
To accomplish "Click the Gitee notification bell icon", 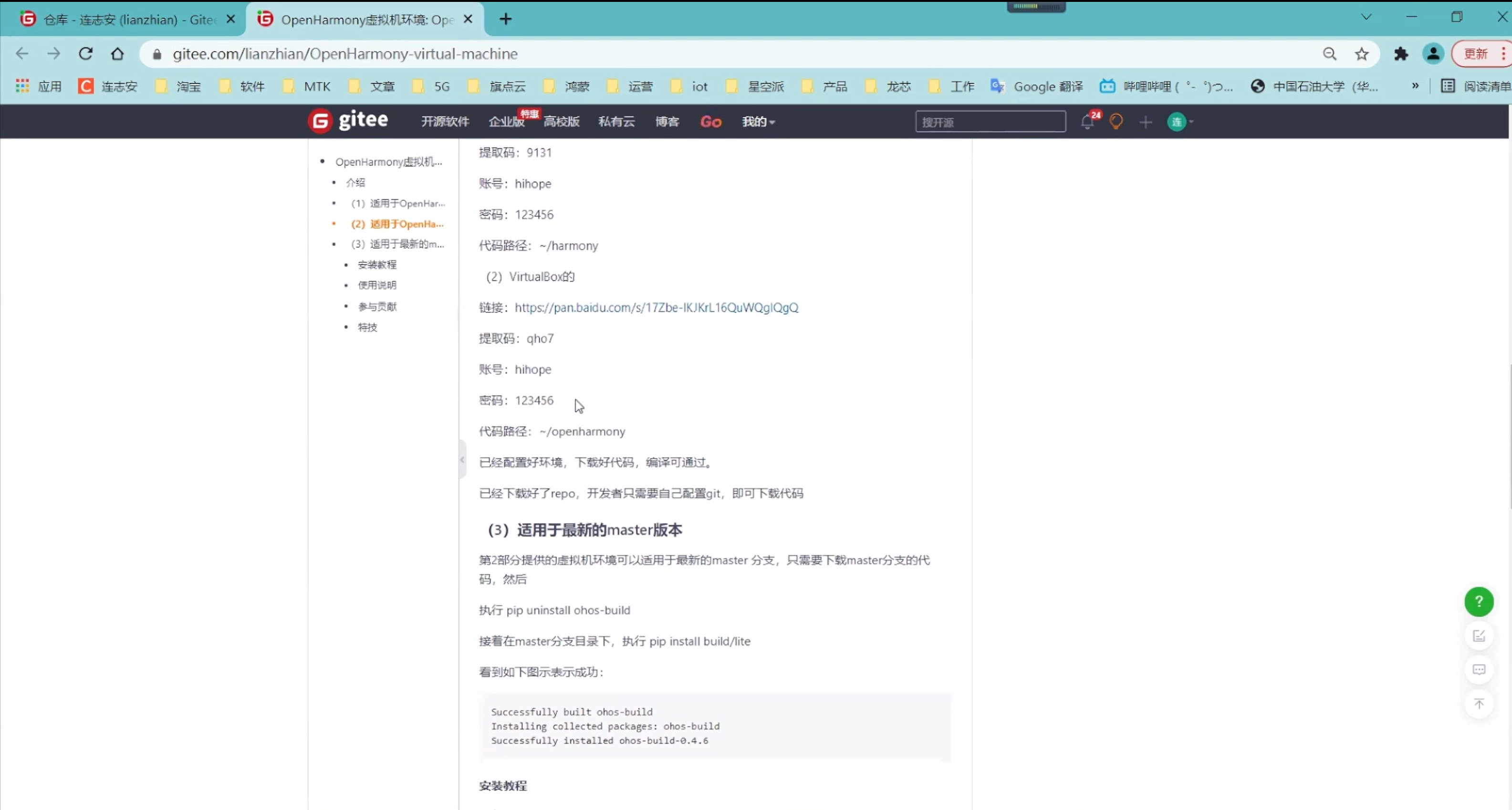I will [x=1087, y=122].
